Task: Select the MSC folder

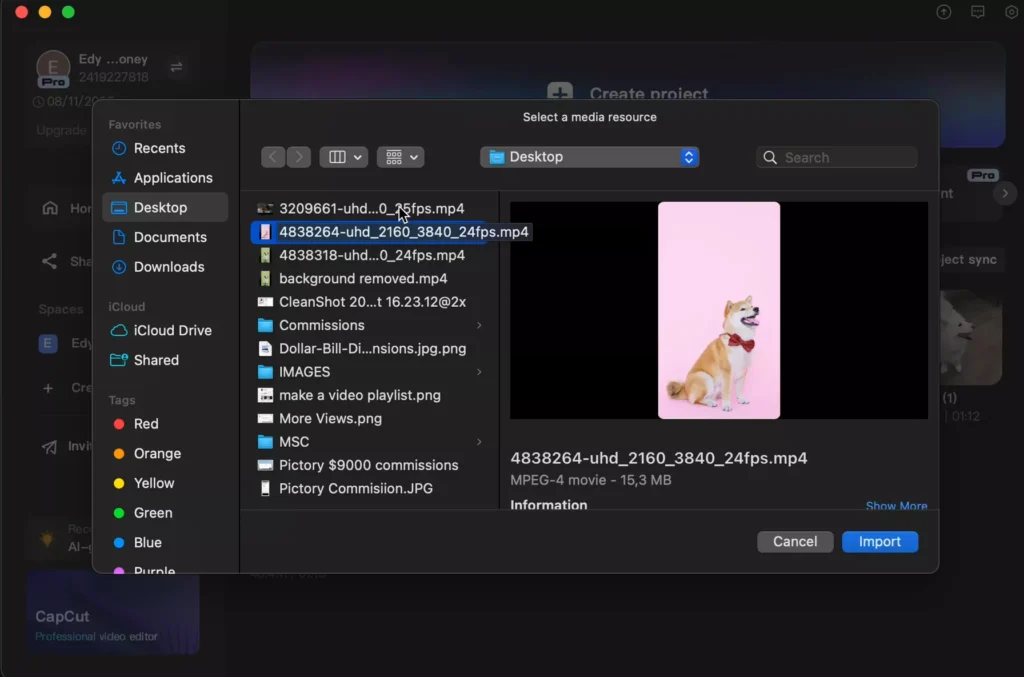Action: [x=294, y=442]
